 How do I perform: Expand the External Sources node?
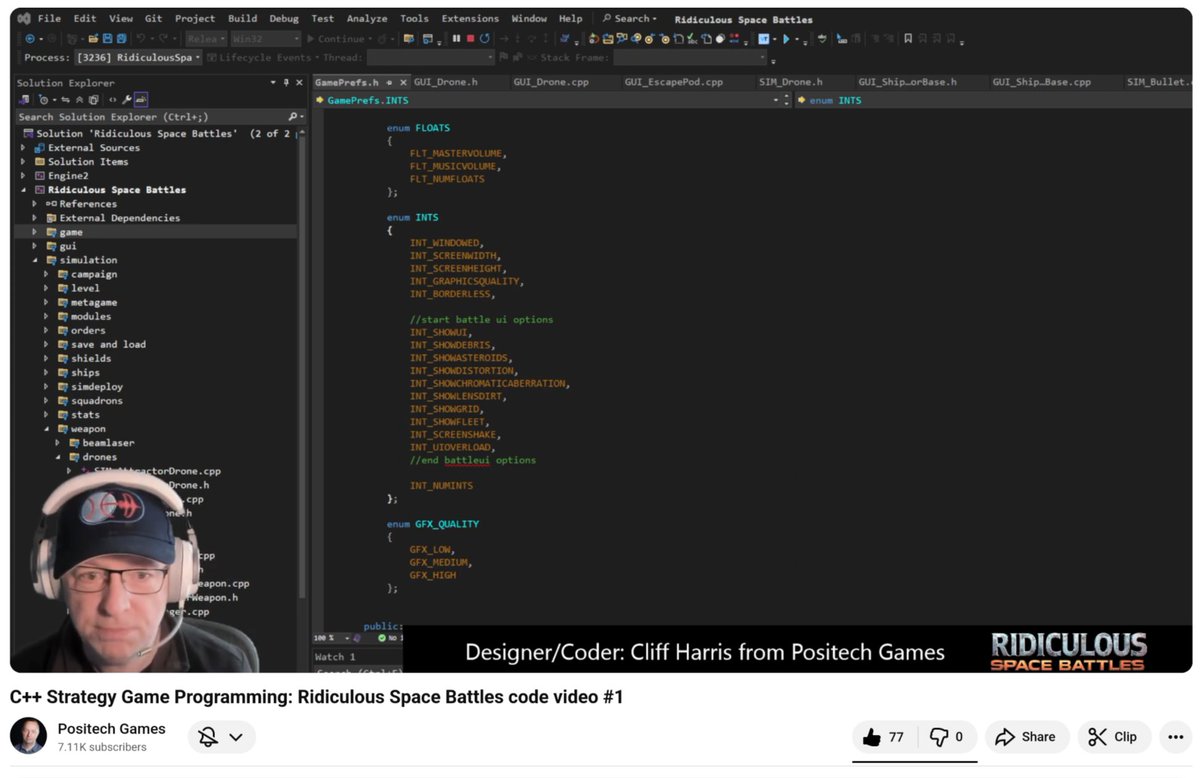pyautogui.click(x=23, y=148)
